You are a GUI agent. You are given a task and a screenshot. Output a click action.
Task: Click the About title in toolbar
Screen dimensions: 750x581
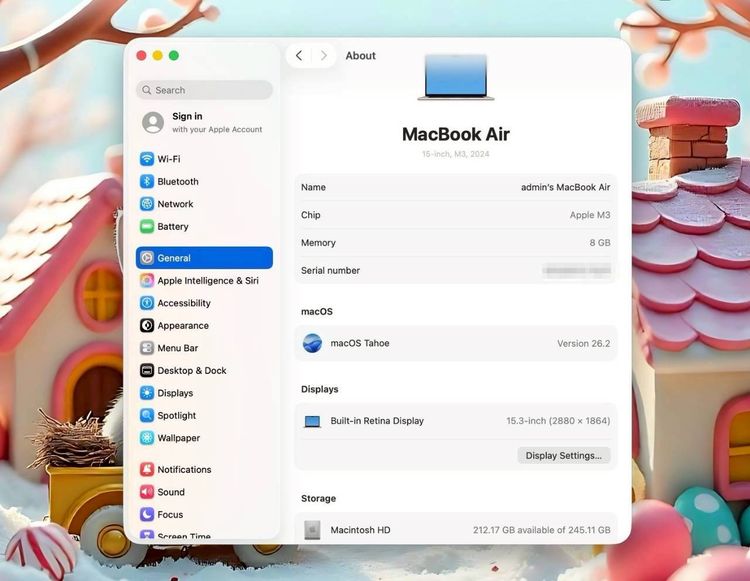(x=361, y=55)
